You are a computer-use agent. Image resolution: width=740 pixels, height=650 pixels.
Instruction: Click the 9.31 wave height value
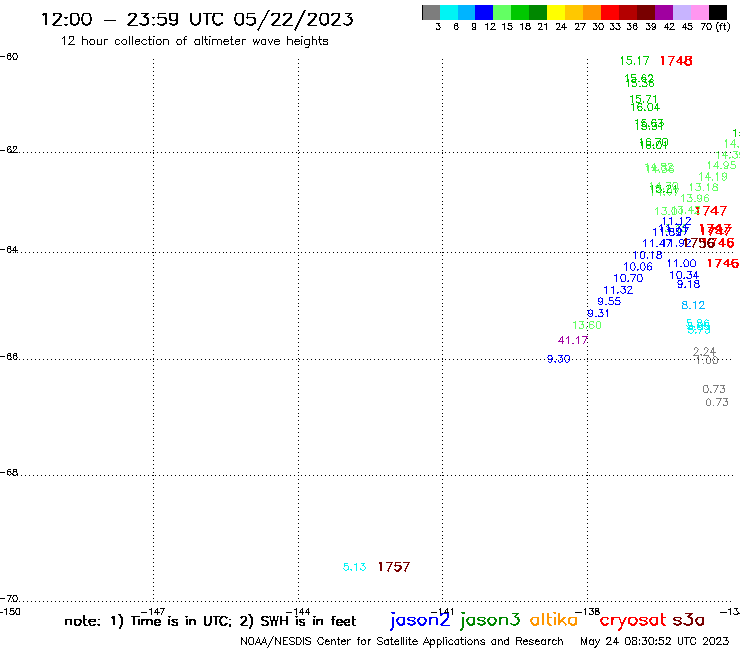[598, 313]
